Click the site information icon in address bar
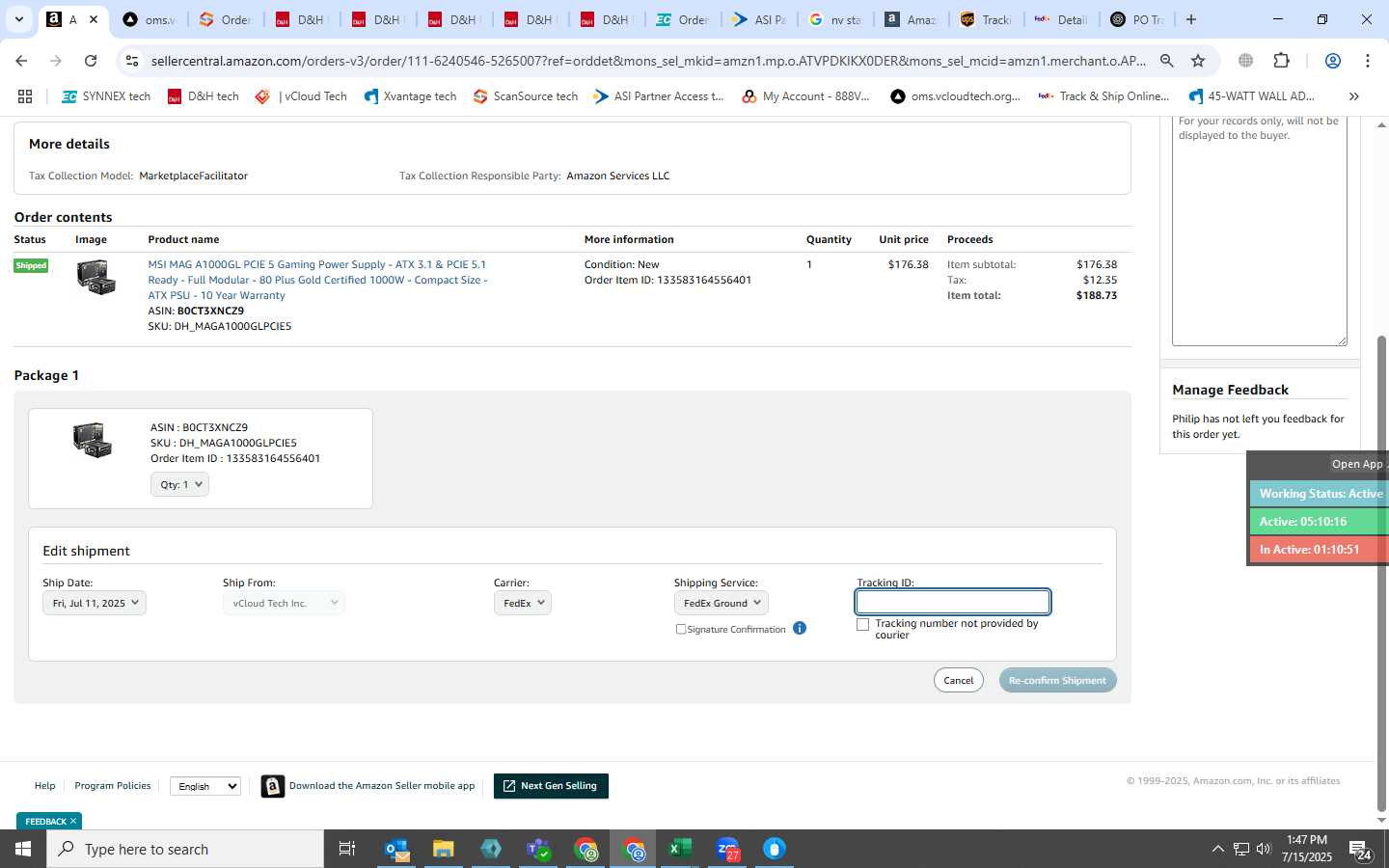The height and width of the screenshot is (868, 1389). pyautogui.click(x=133, y=61)
